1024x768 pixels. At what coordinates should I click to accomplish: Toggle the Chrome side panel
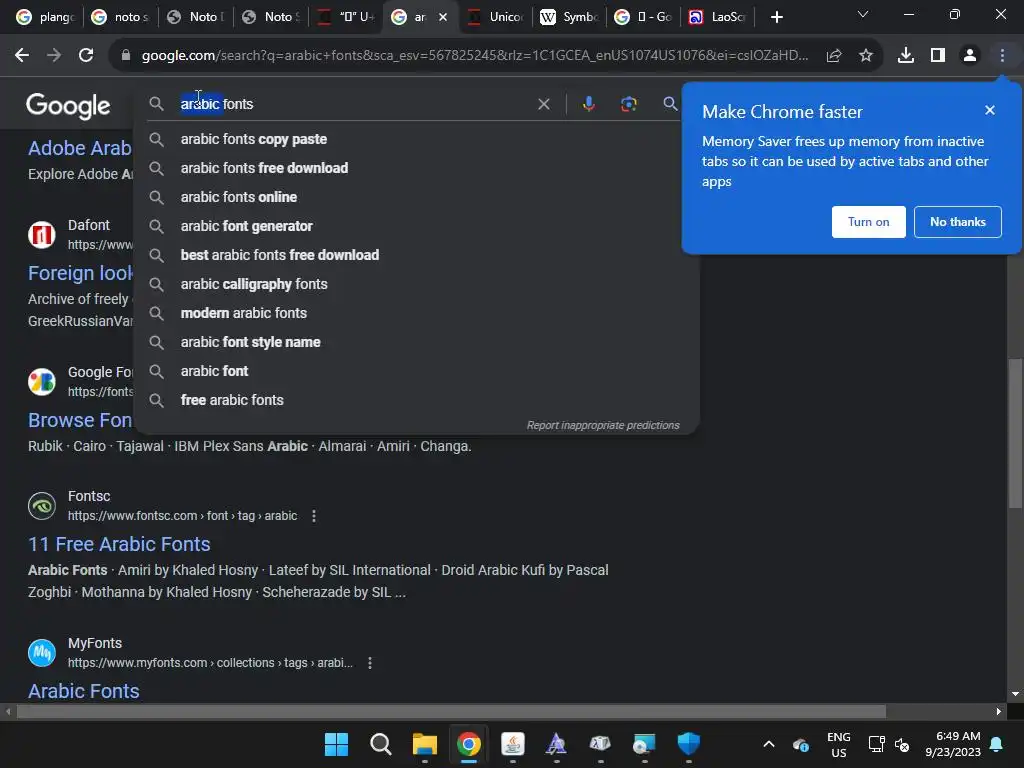pyautogui.click(x=938, y=56)
